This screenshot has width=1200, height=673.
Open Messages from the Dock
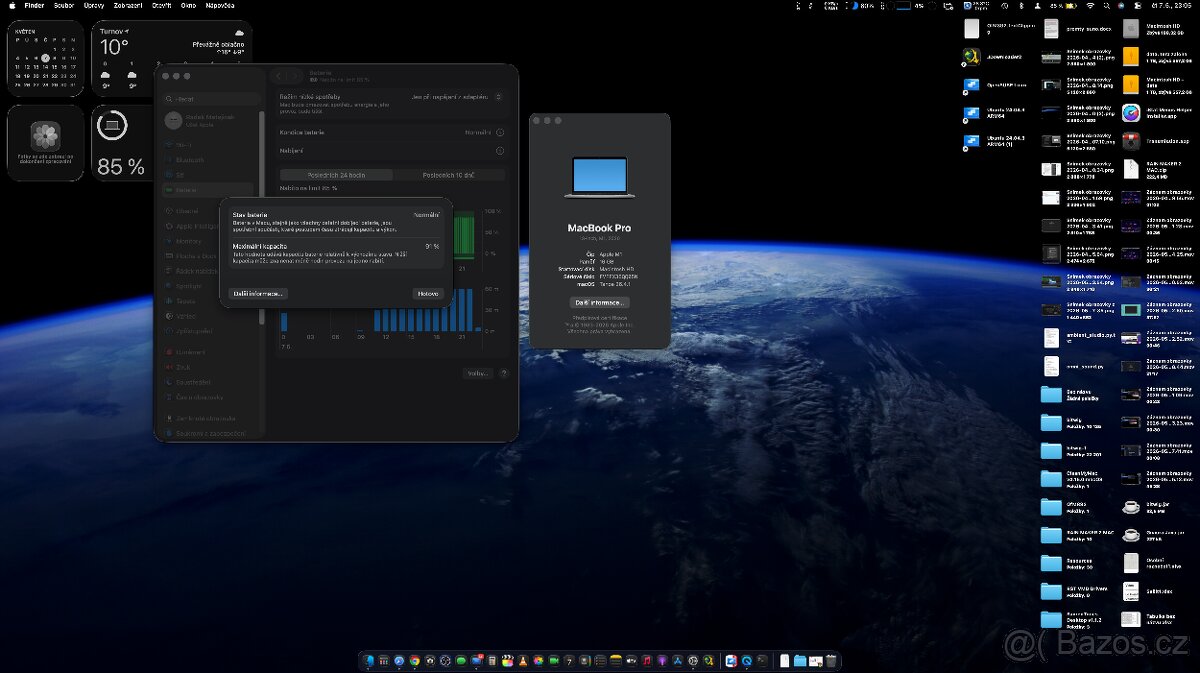point(461,661)
